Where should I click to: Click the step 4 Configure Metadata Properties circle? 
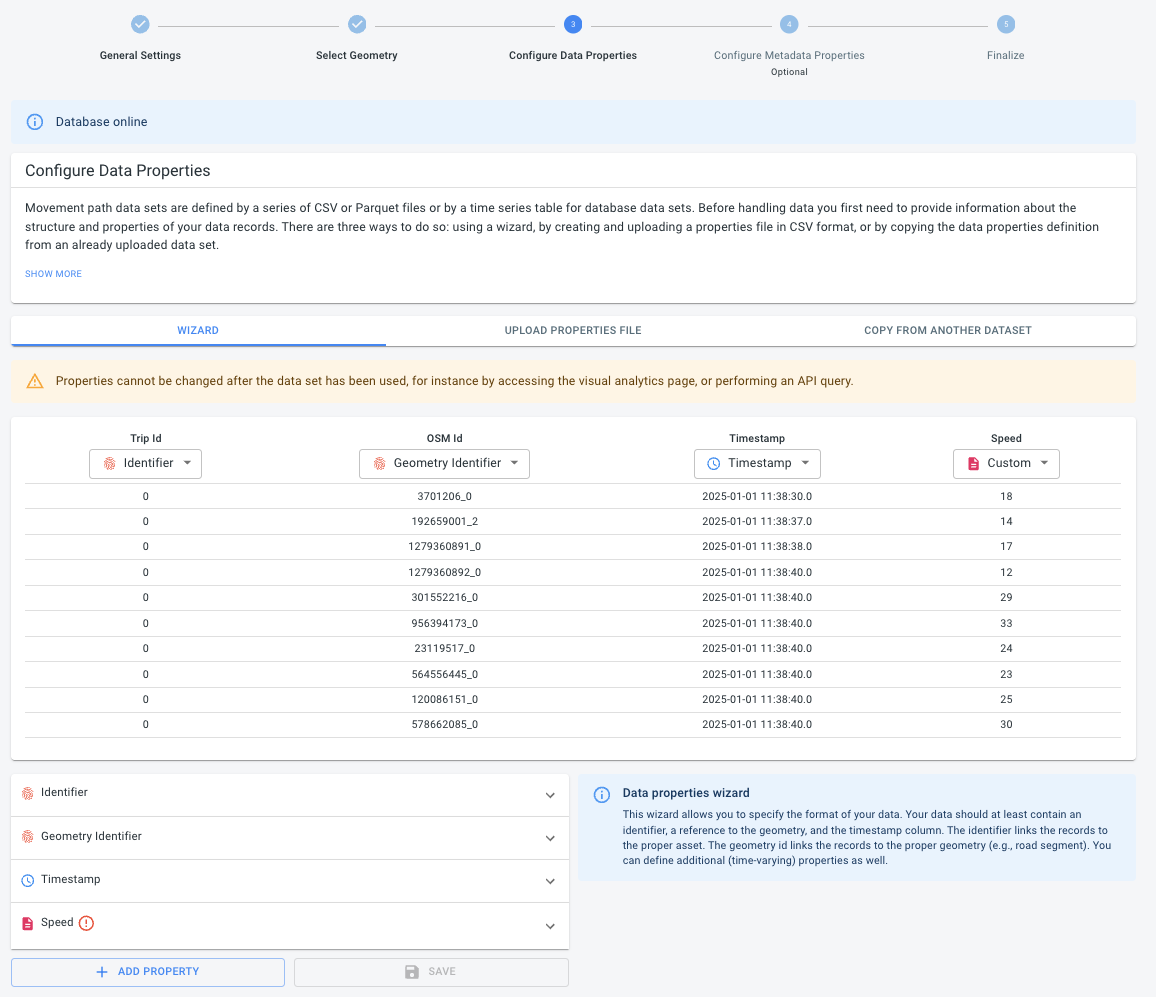789,24
